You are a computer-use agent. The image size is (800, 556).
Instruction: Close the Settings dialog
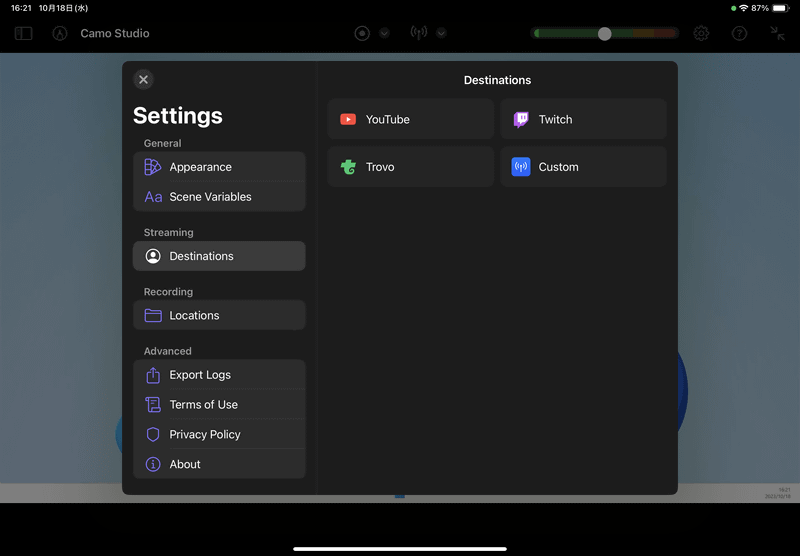143,80
